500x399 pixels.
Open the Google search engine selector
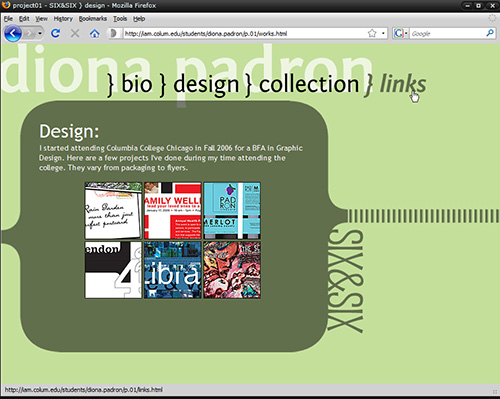(400, 33)
